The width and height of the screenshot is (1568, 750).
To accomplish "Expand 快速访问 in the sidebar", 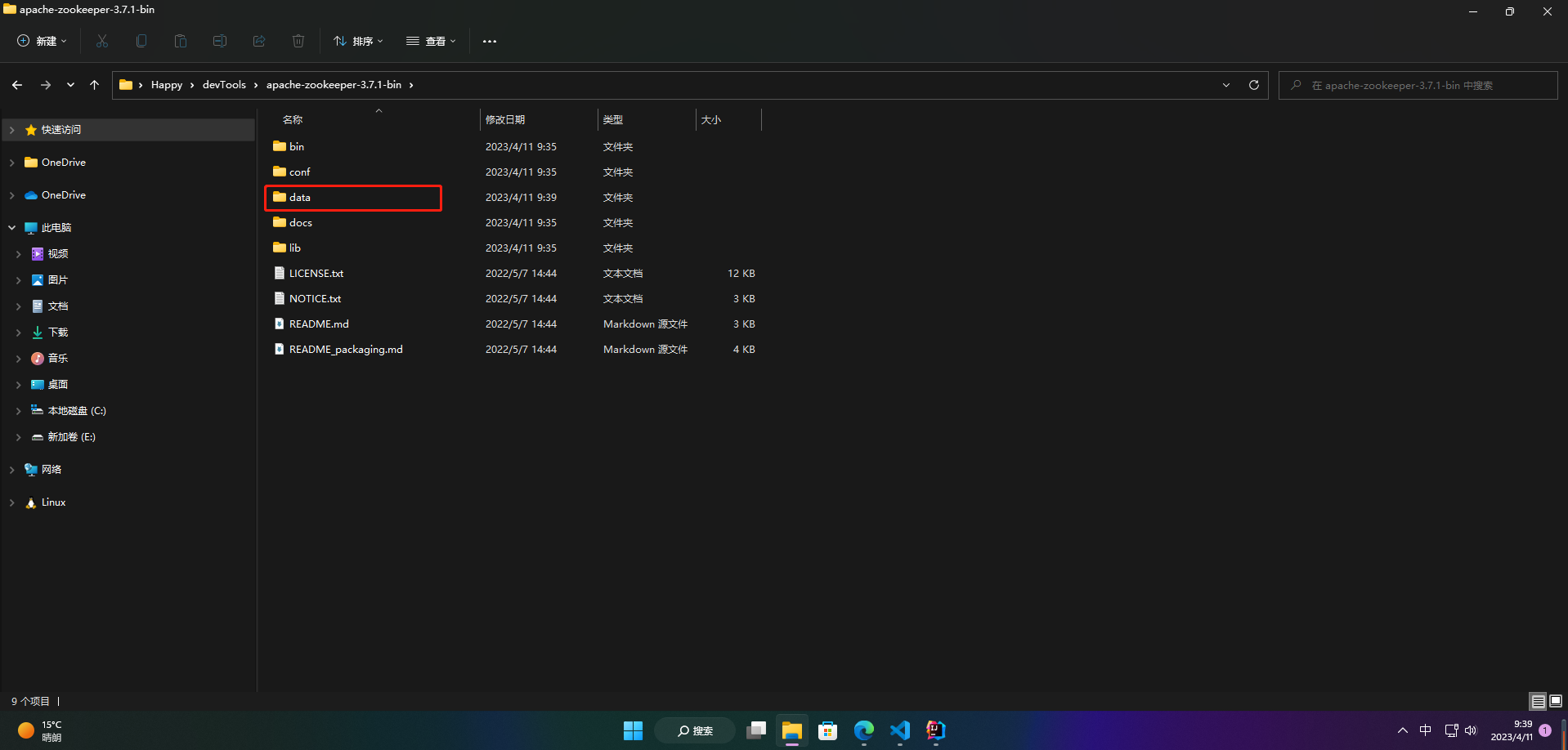I will point(11,130).
